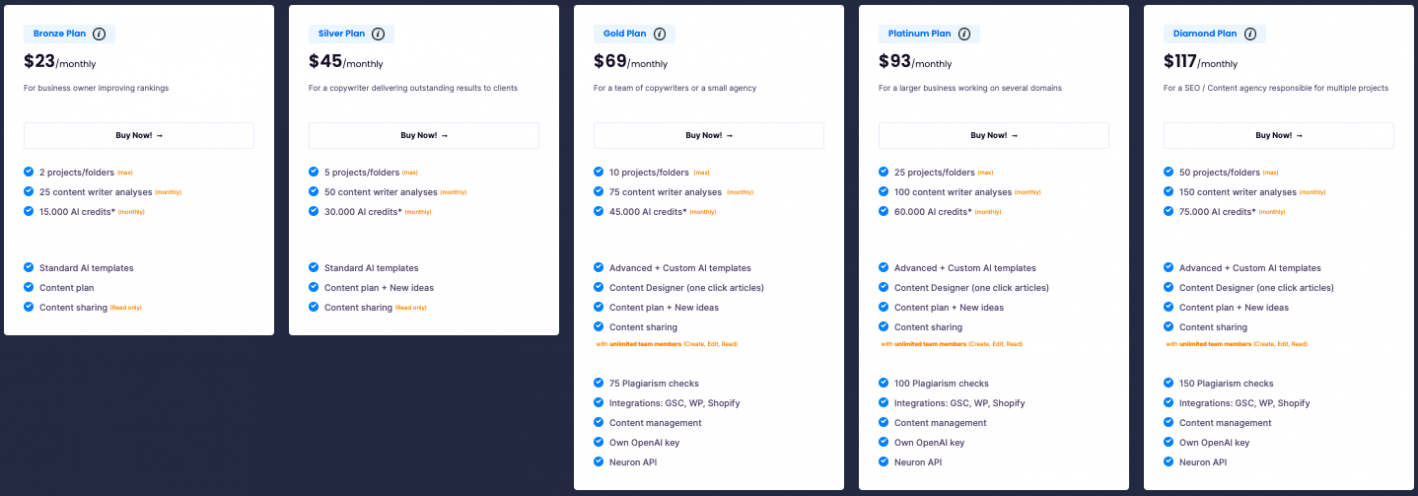Click checkmark beside Platinum Own OpenAI key
The height and width of the screenshot is (496, 1418).
pos(884,442)
